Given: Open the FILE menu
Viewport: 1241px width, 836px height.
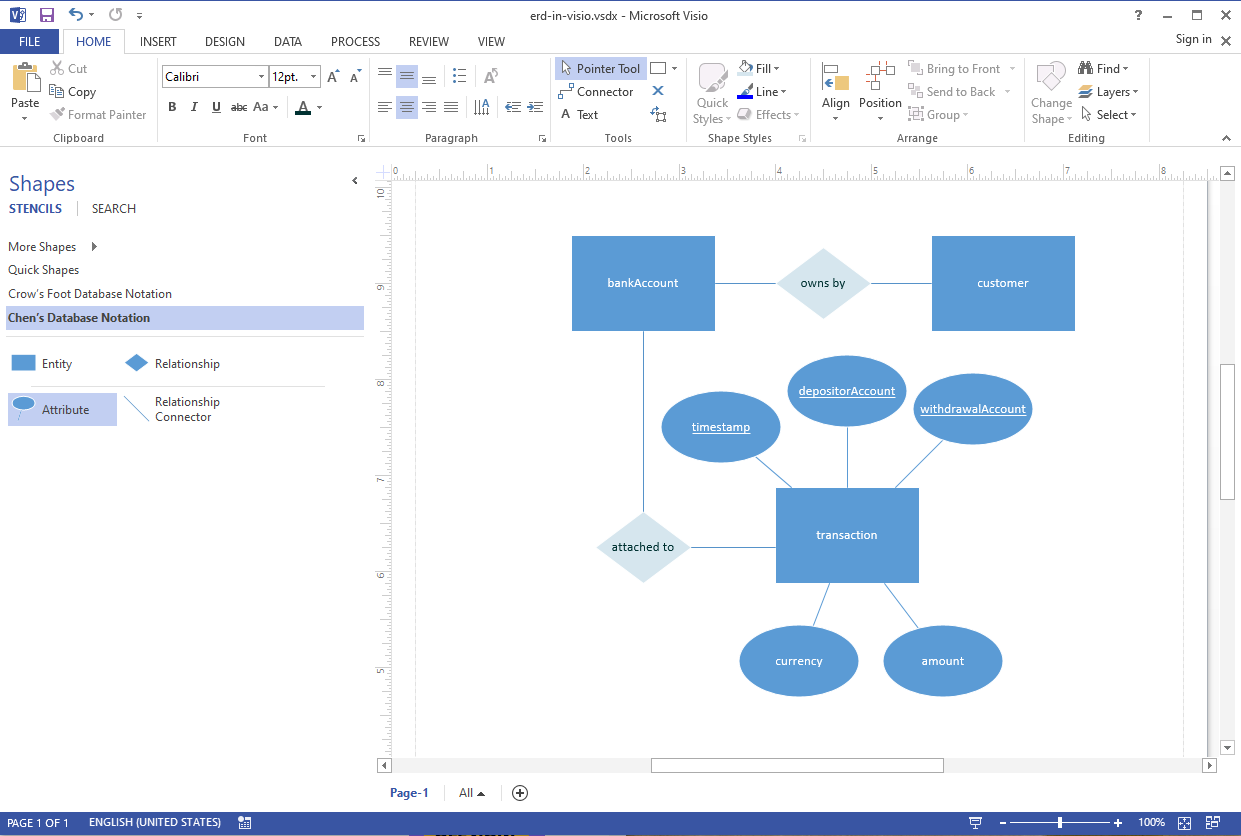Looking at the screenshot, I should tap(29, 42).
